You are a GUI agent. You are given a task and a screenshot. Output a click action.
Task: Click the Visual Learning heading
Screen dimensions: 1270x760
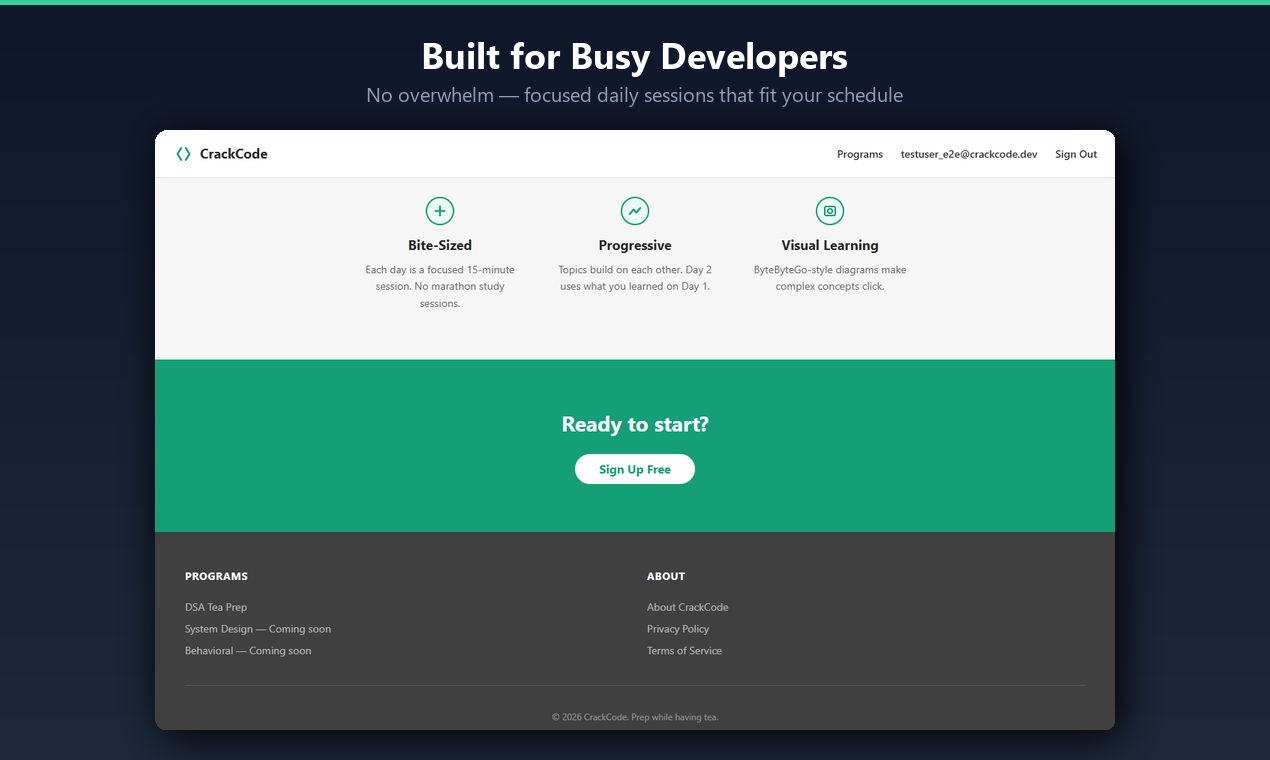pyautogui.click(x=830, y=245)
